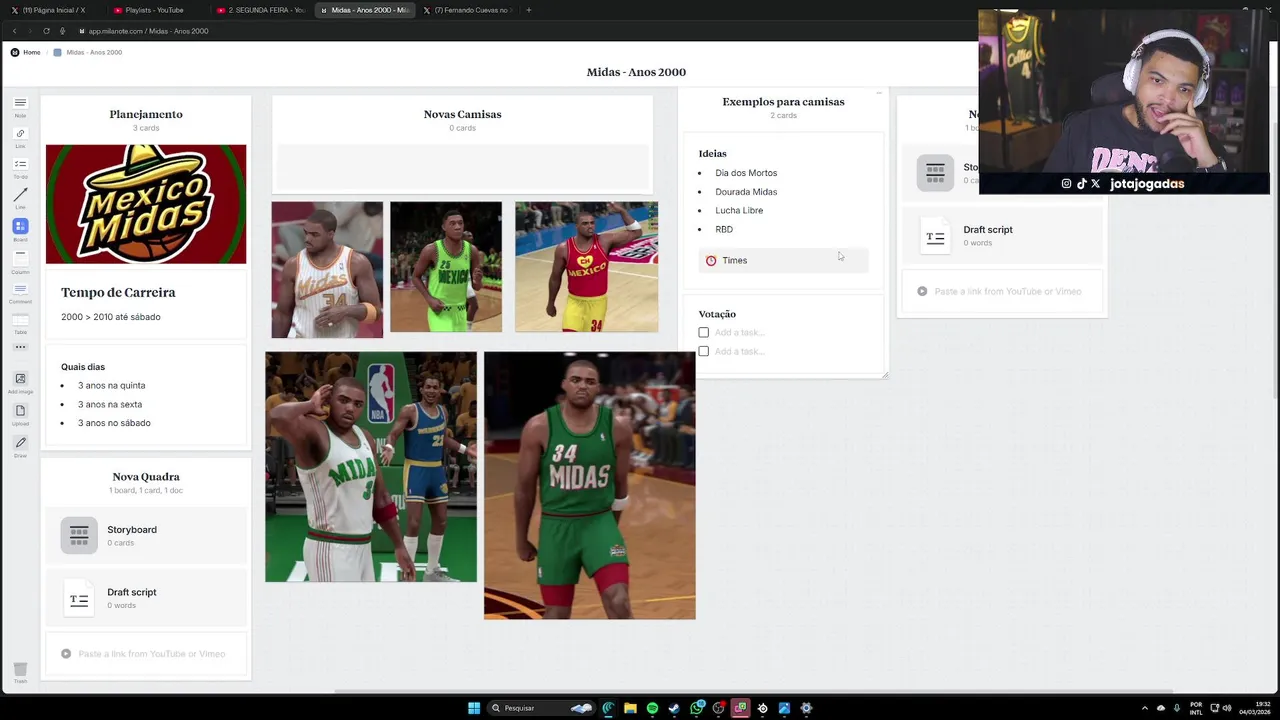Select the white Midas 34 jersey image
This screenshot has width=1280, height=720.
327,270
